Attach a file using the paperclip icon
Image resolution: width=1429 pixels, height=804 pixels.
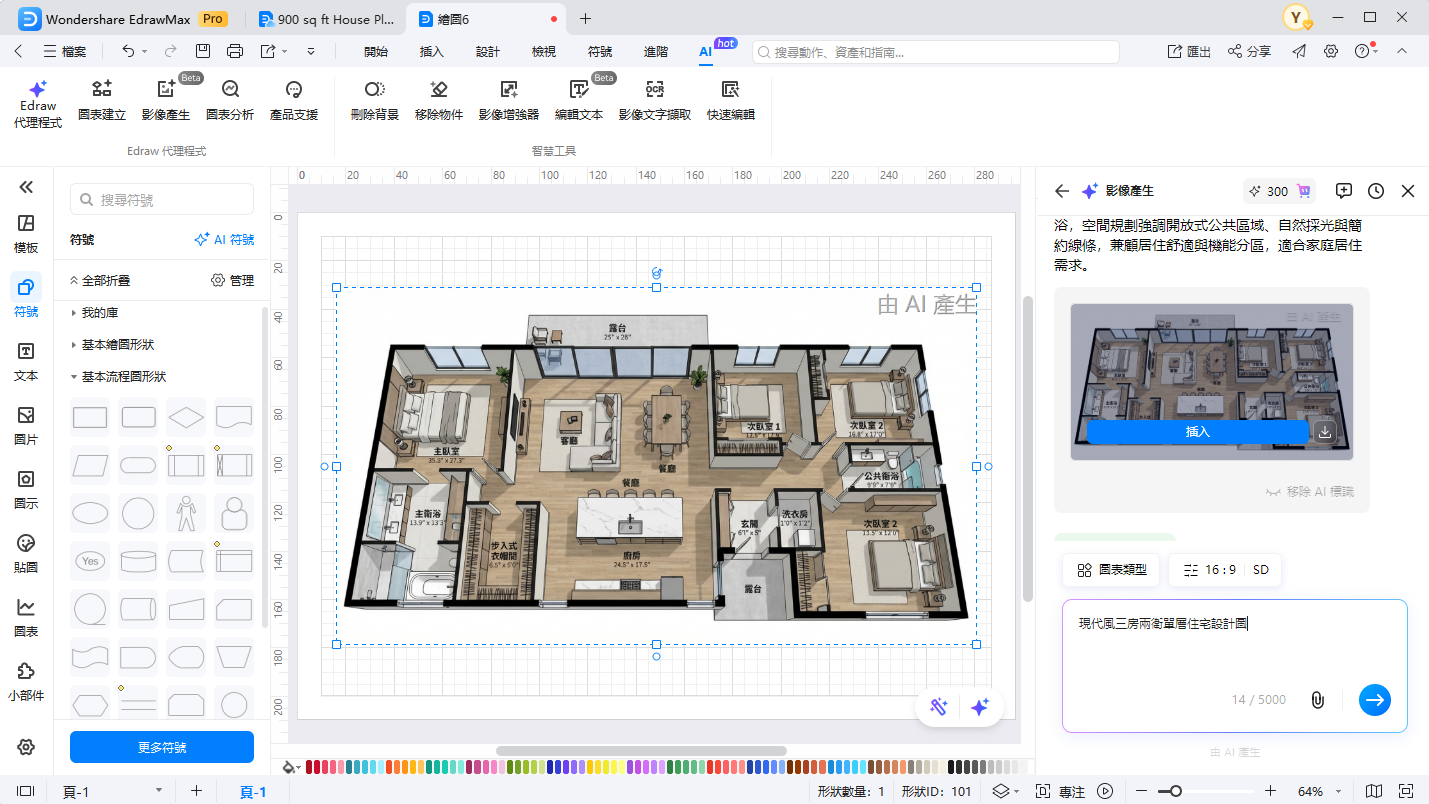click(x=1317, y=700)
